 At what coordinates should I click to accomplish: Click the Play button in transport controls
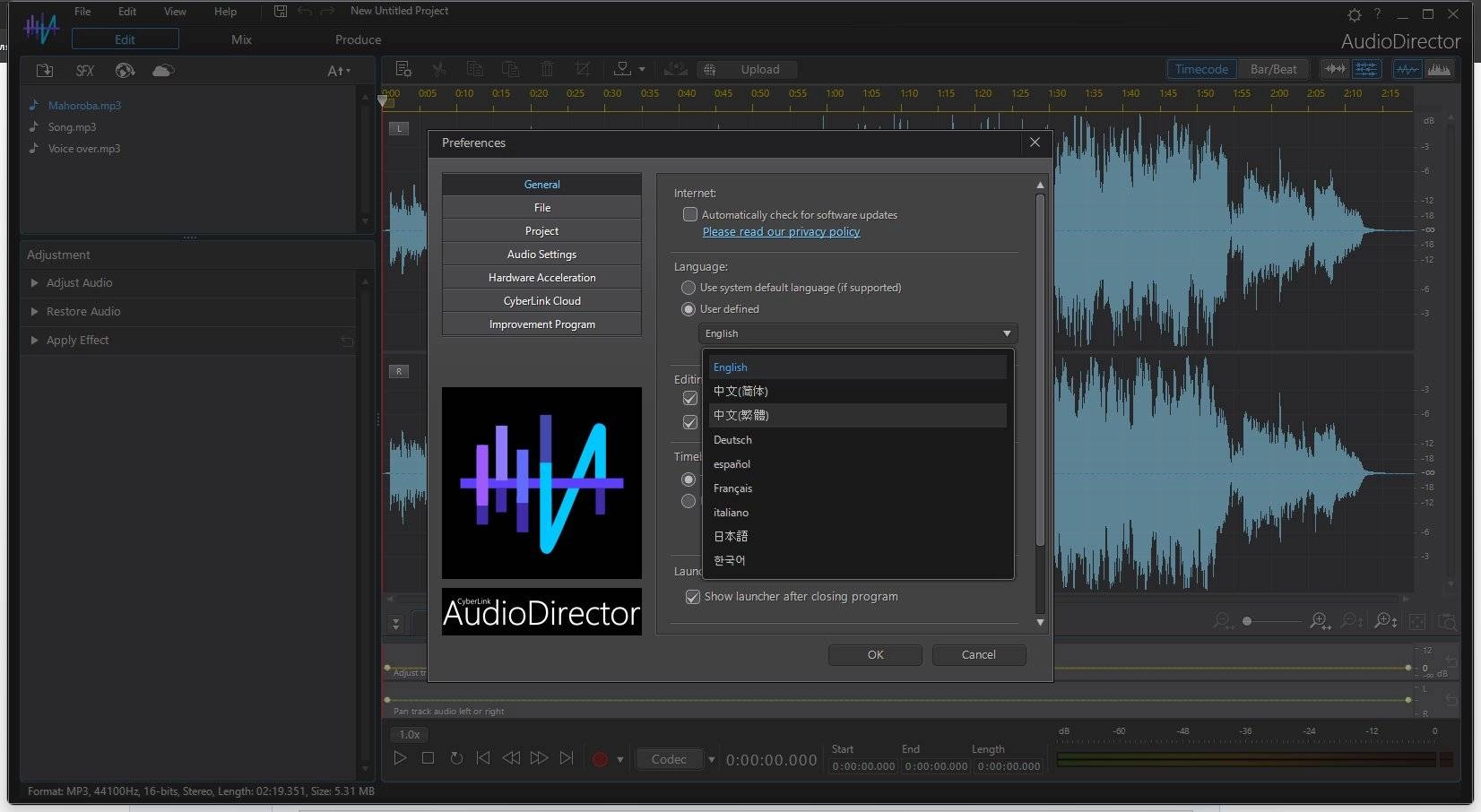point(400,758)
